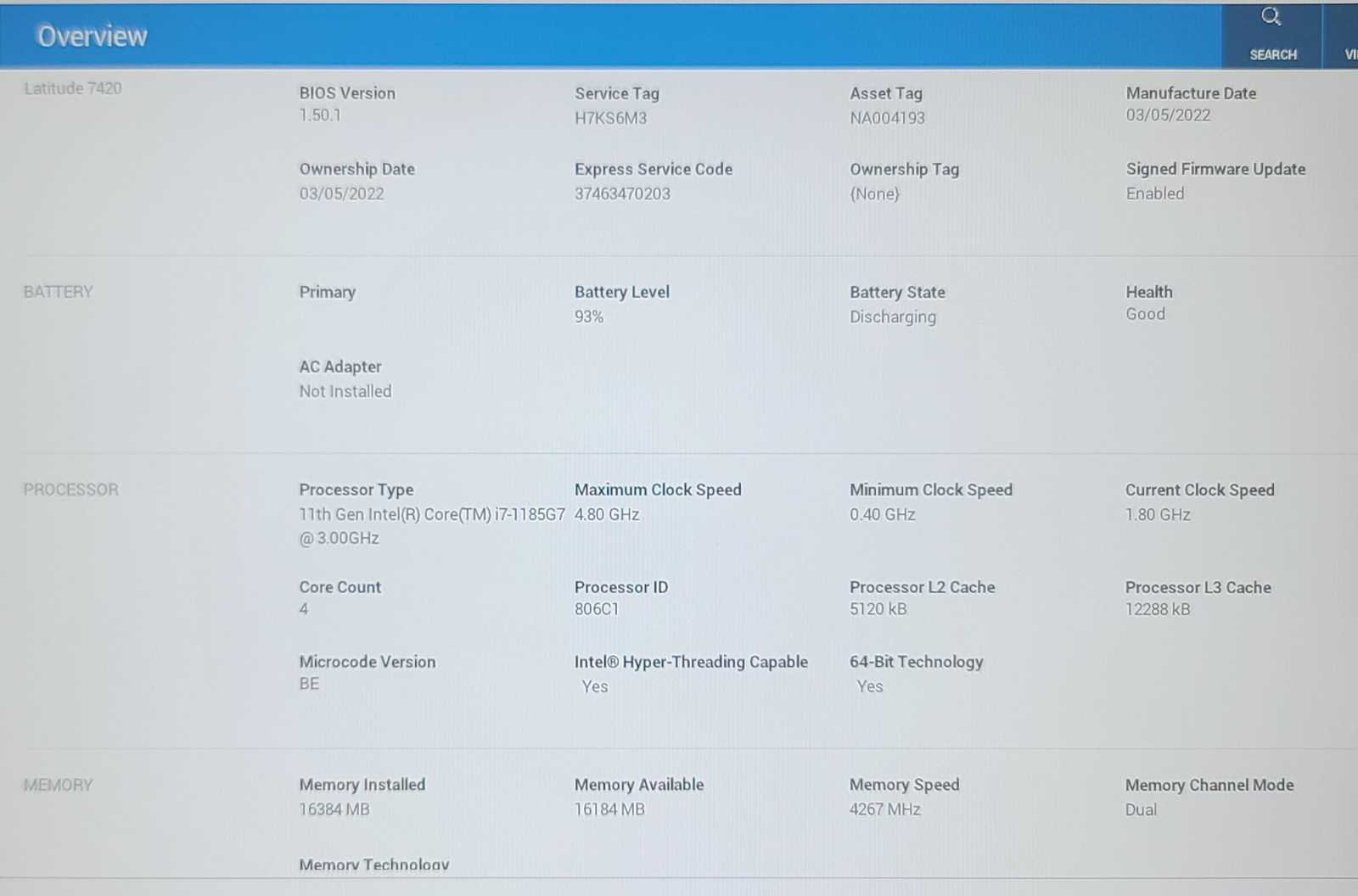Screen dimensions: 1358x896
Task: Click Memory Channel Mode value Dual
Action: pyautogui.click(x=1141, y=809)
